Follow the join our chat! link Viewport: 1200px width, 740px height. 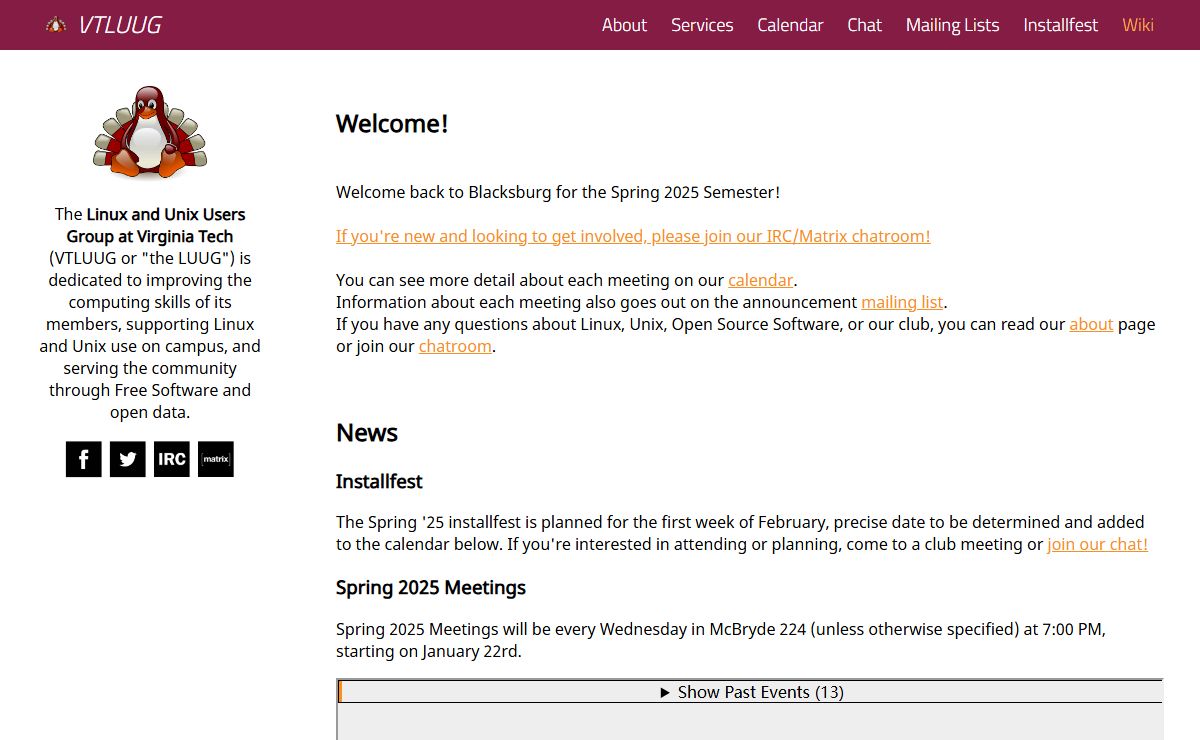coord(1097,544)
